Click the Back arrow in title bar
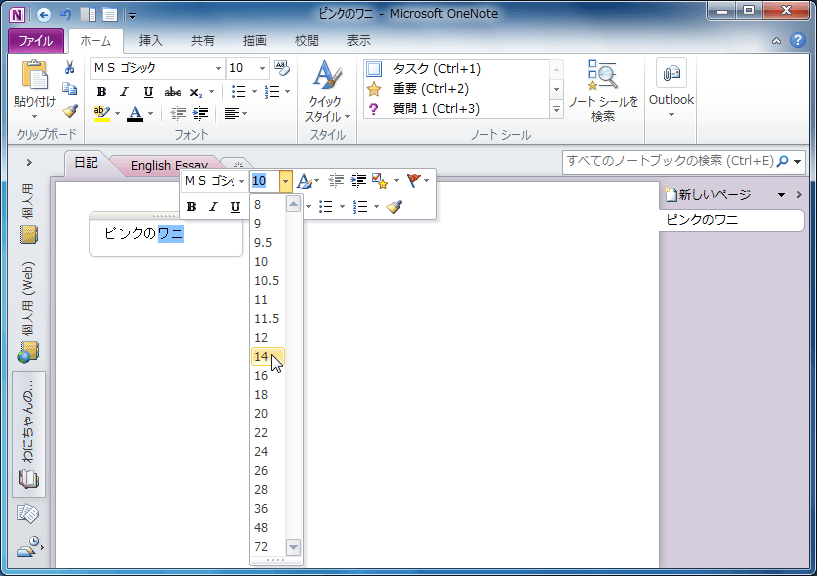 (x=44, y=15)
